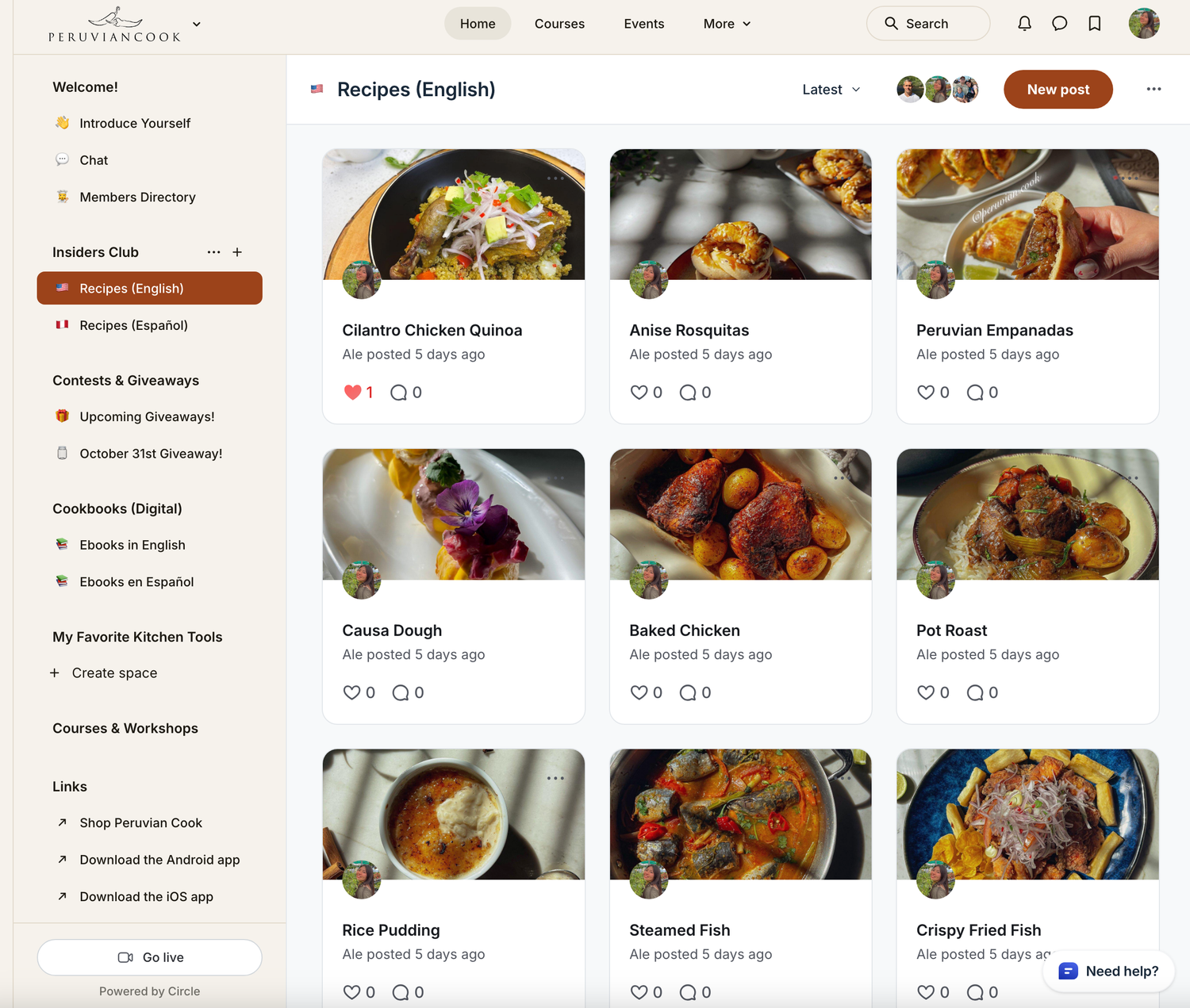Open the notifications bell icon
Image resolution: width=1190 pixels, height=1008 pixels.
[x=1024, y=24]
